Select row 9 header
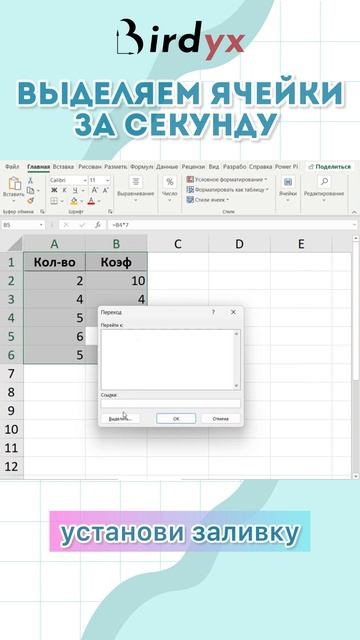 coord(11,411)
